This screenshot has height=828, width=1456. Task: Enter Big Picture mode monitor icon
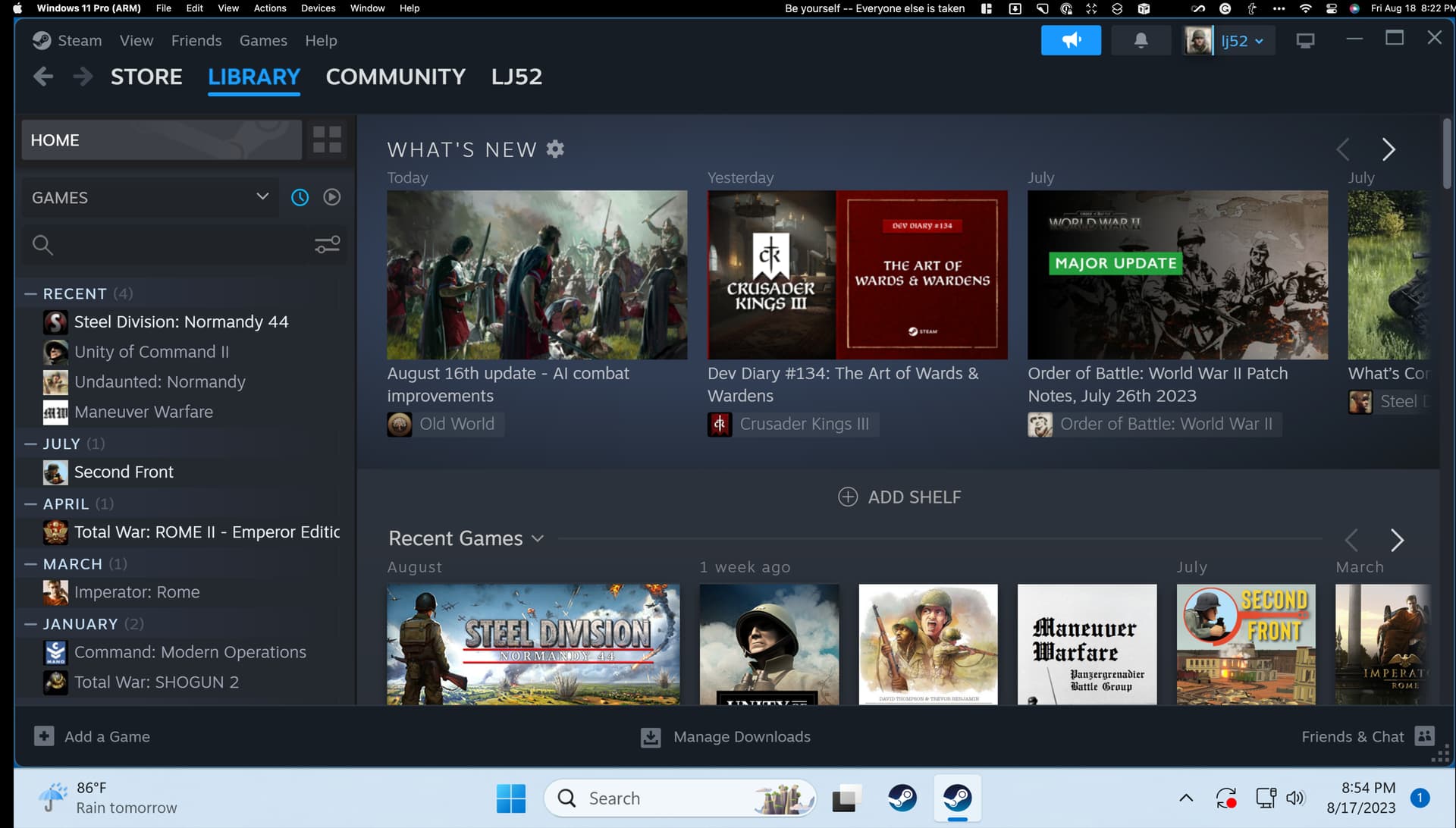[1304, 41]
